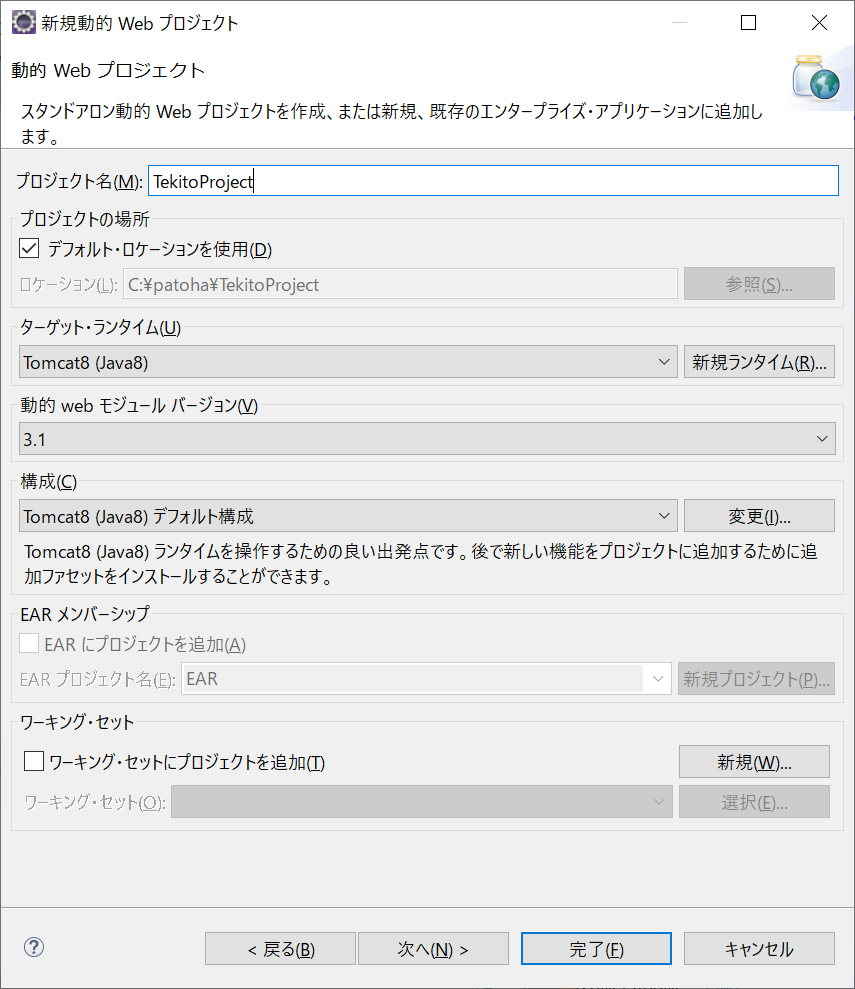The height and width of the screenshot is (989, 855).
Task: Open the 動的 web モジュール バージョン 3.1 dropdown
Action: (x=427, y=439)
